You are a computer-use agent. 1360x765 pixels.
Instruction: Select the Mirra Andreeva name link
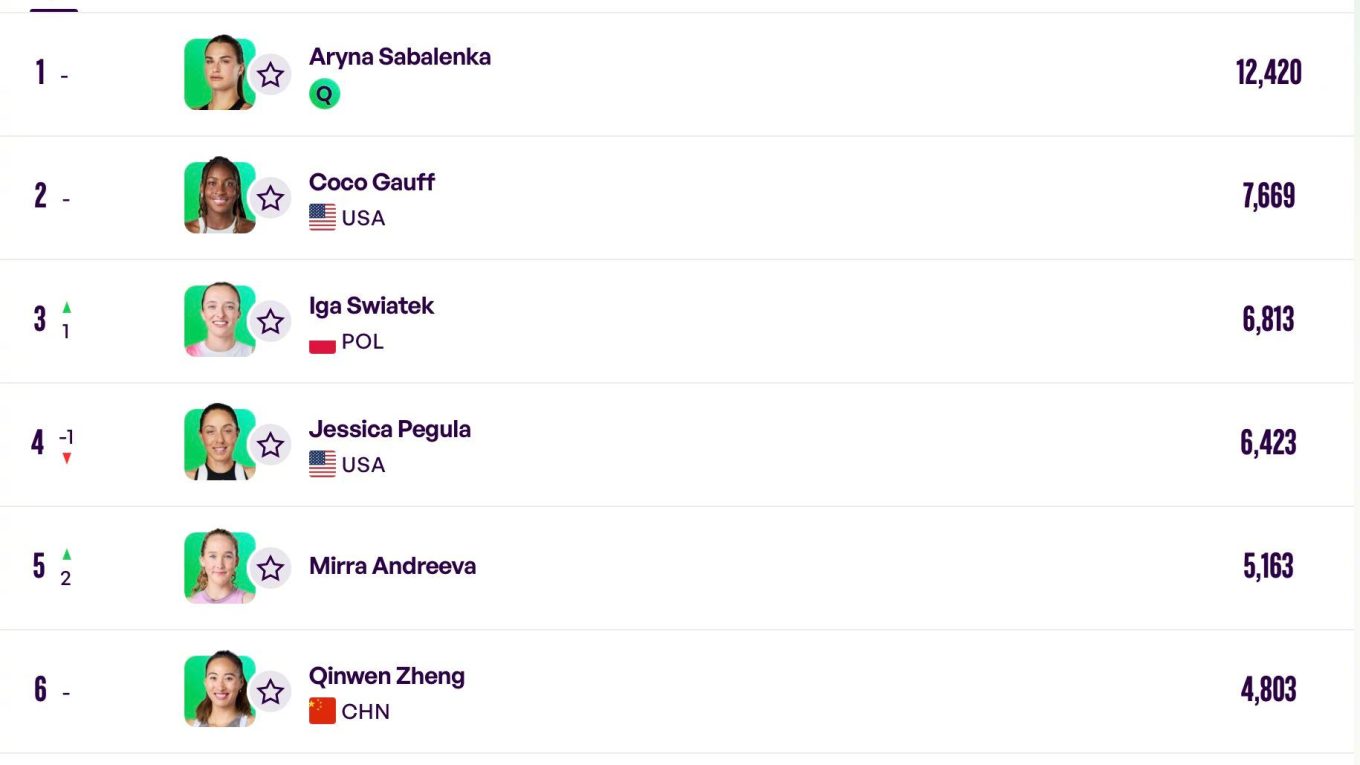pos(392,566)
